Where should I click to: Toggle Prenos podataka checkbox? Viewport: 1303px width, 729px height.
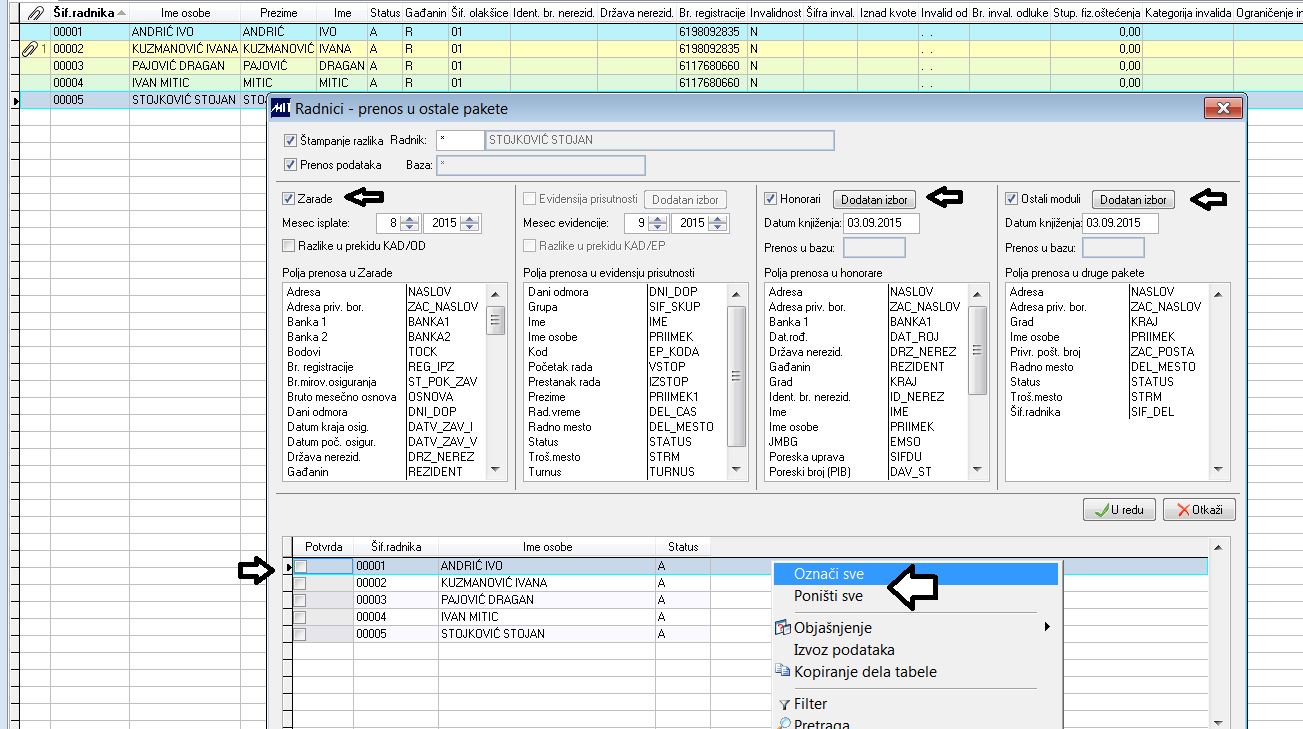(291, 165)
